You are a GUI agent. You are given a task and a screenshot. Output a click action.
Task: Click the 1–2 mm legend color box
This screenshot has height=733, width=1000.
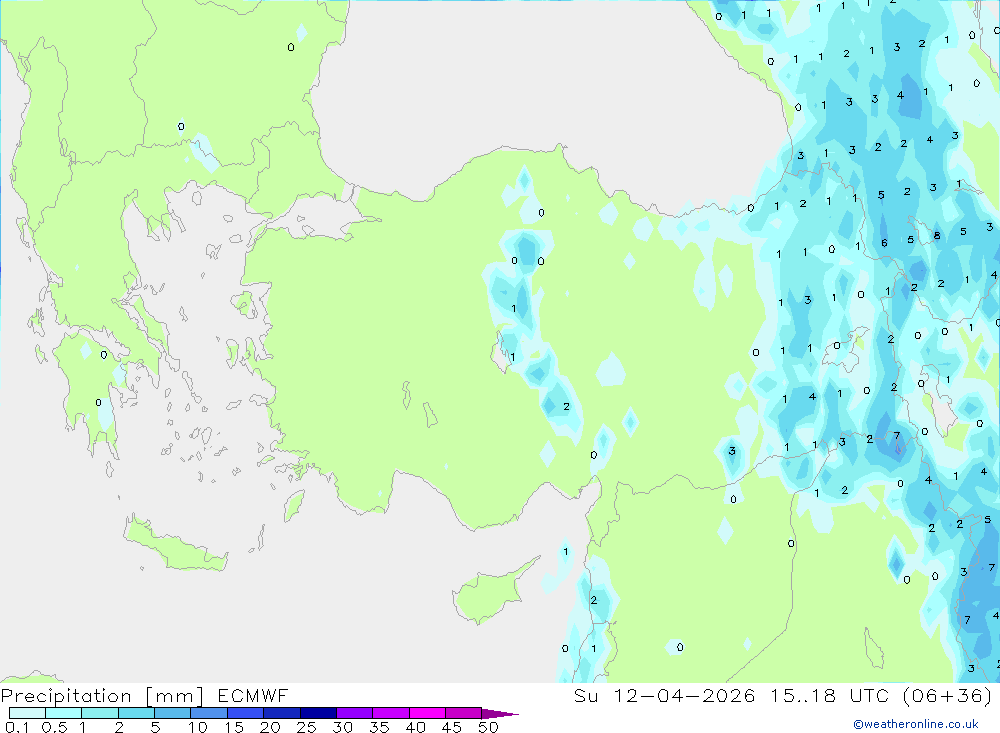pyautogui.click(x=100, y=713)
